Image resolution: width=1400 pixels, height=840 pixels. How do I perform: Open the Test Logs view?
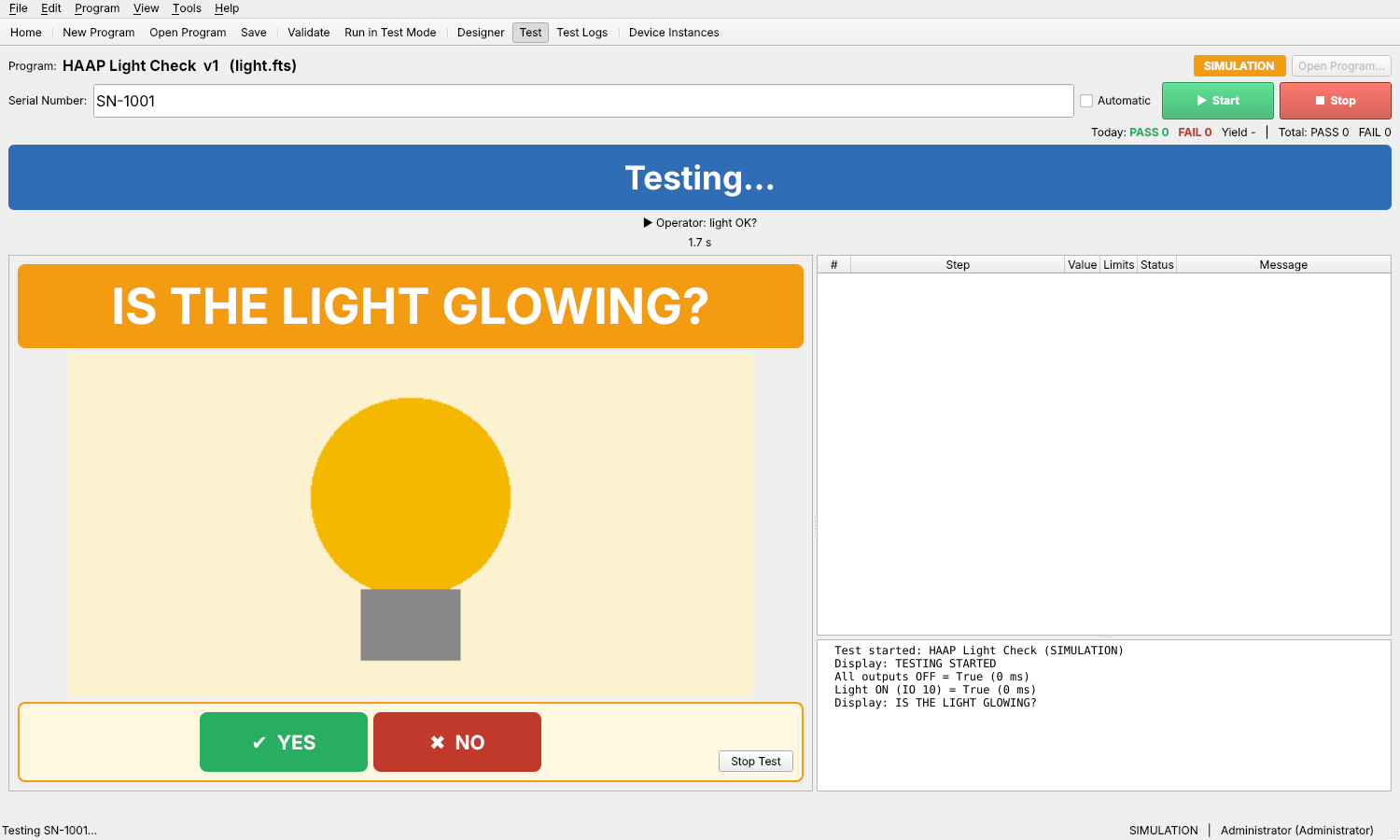click(x=582, y=33)
